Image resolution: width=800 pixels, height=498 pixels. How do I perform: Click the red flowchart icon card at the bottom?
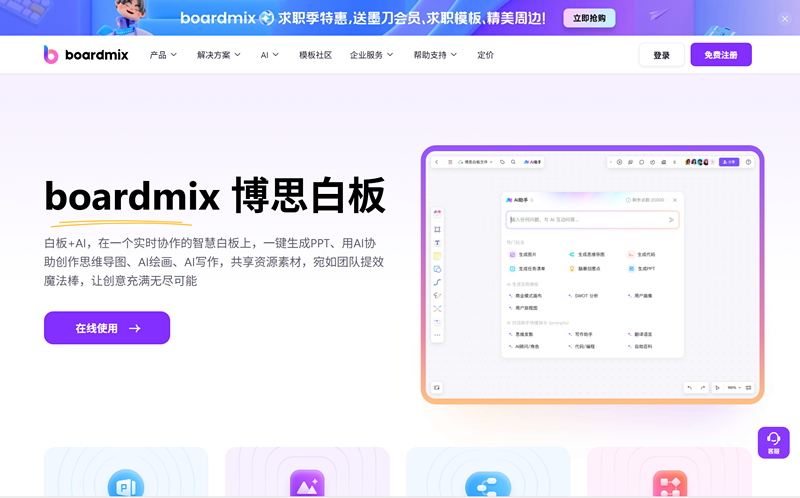tap(669, 471)
